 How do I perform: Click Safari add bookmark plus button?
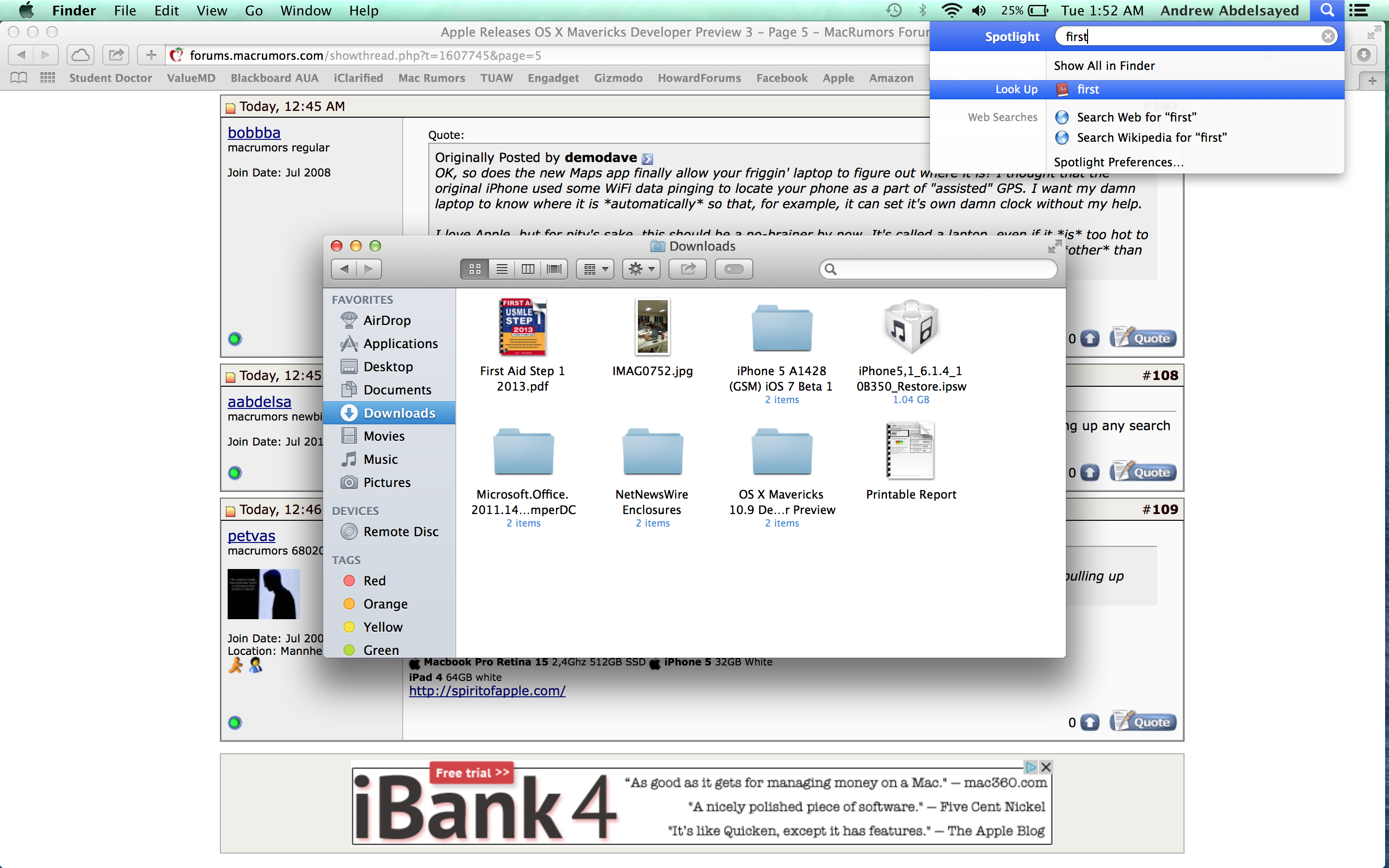[151, 55]
